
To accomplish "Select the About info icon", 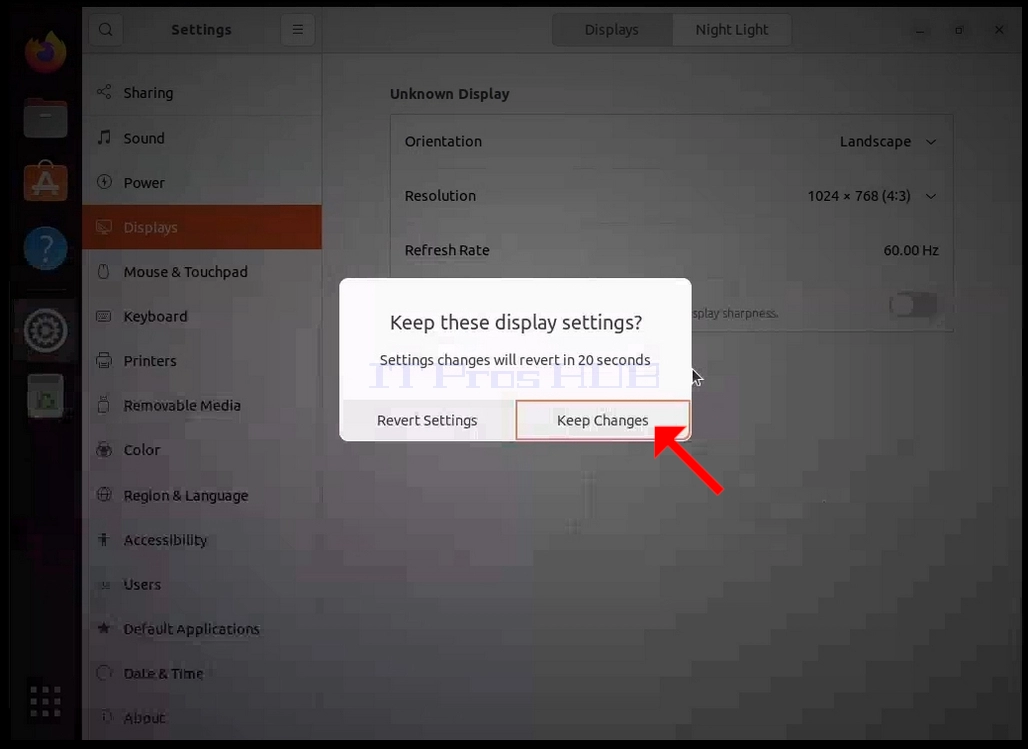I will pyautogui.click(x=105, y=717).
